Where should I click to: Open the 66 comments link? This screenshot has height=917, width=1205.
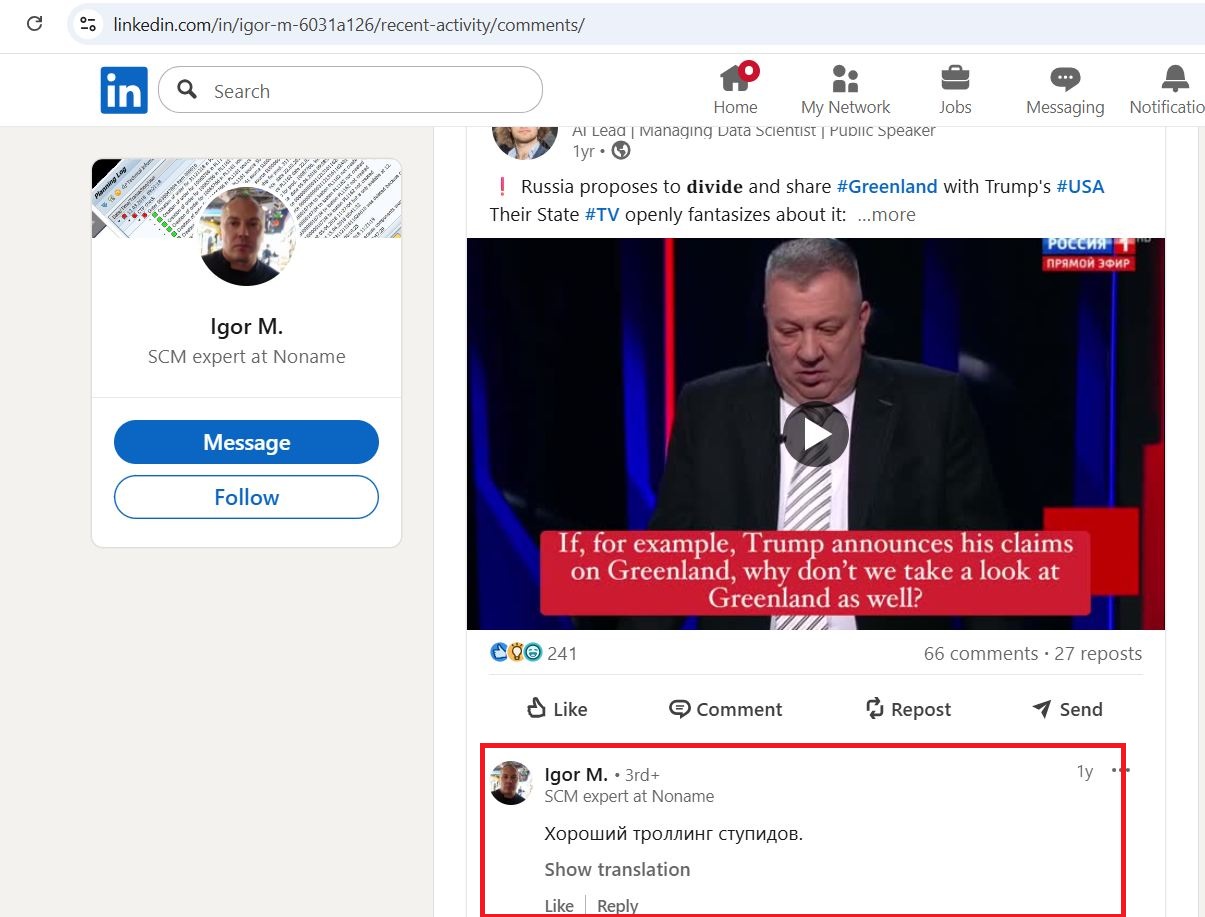(x=979, y=653)
